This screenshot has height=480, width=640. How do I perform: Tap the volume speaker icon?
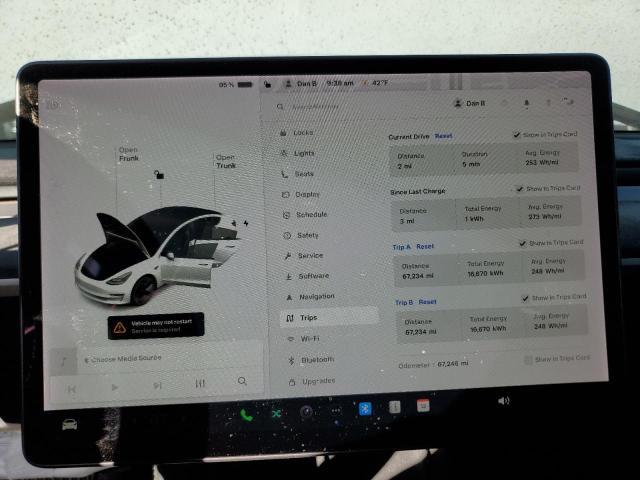click(x=503, y=401)
